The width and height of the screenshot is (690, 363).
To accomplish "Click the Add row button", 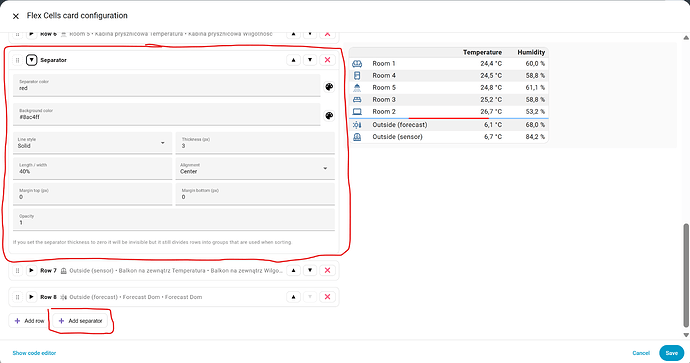I will tap(29, 321).
